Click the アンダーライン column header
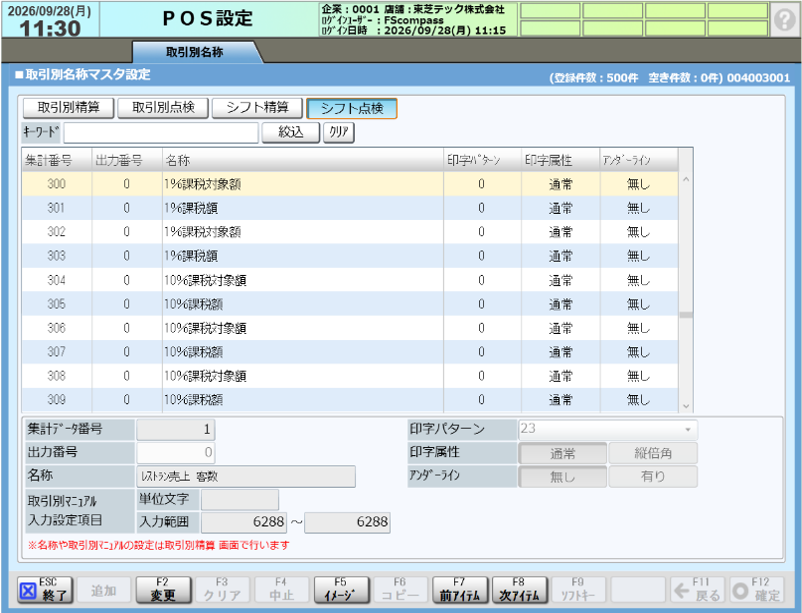The width and height of the screenshot is (802, 613). [x=639, y=160]
